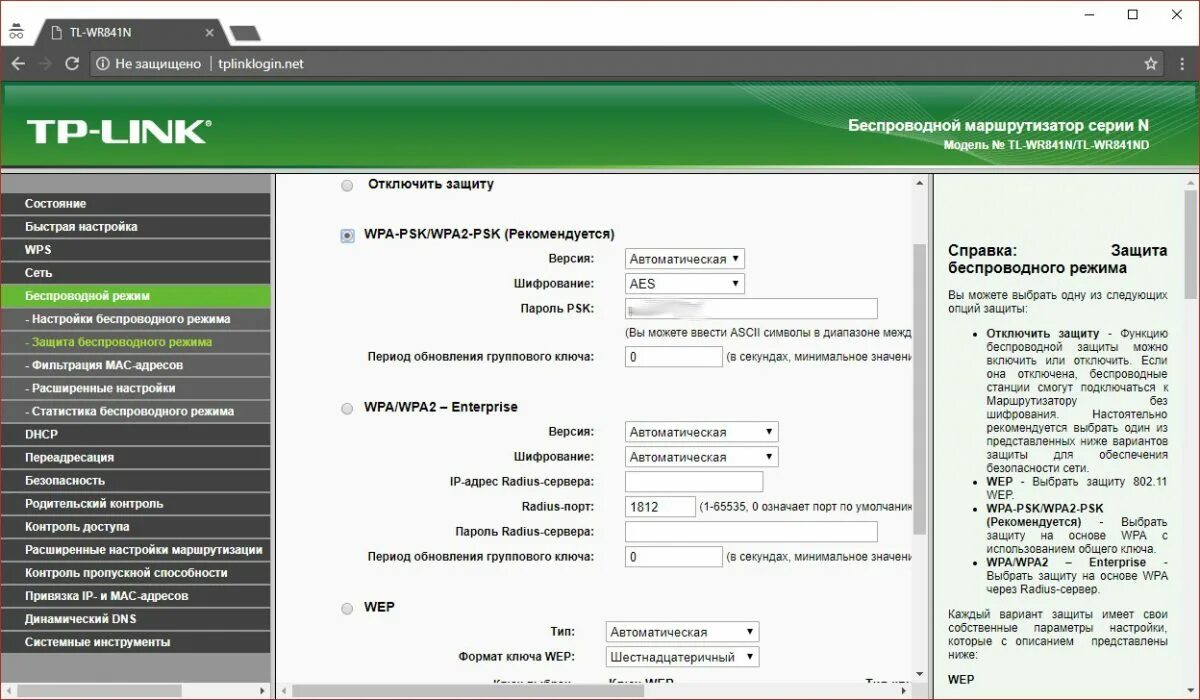The image size is (1200, 700).
Task: Open 'Защита беспроводного режима' submenu
Action: click(x=136, y=342)
